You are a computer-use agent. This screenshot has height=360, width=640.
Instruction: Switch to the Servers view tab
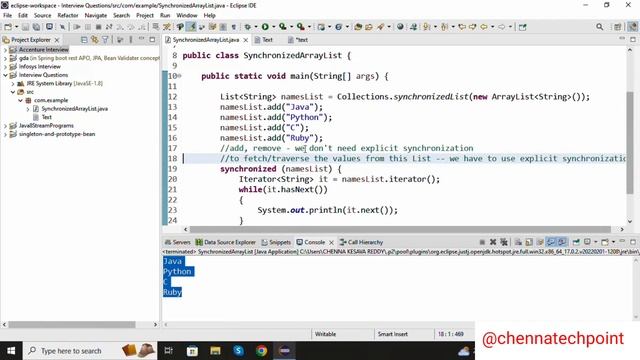(x=178, y=242)
